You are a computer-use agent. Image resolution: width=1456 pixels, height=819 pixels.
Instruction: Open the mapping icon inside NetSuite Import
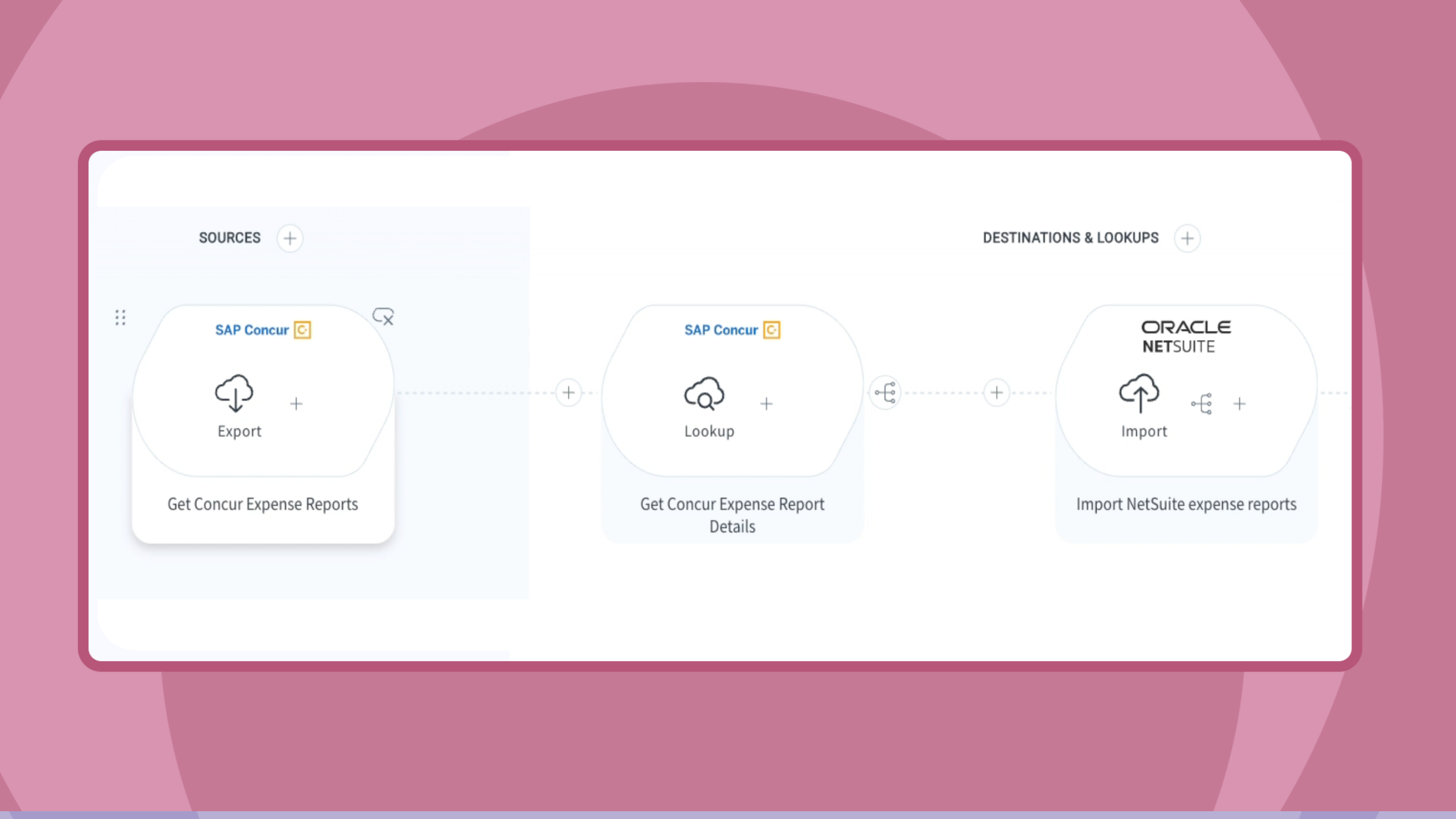coord(1201,404)
